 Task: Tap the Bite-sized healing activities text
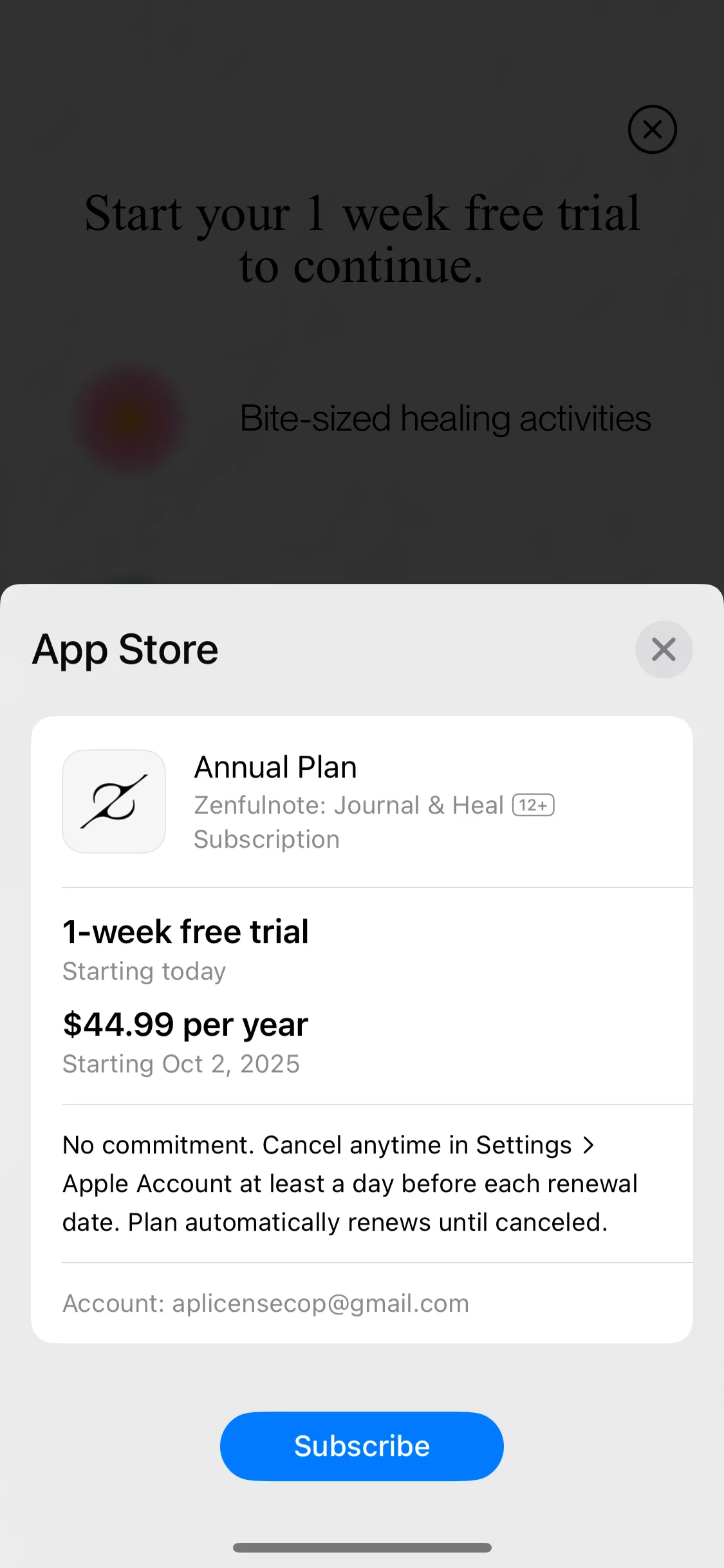click(445, 419)
